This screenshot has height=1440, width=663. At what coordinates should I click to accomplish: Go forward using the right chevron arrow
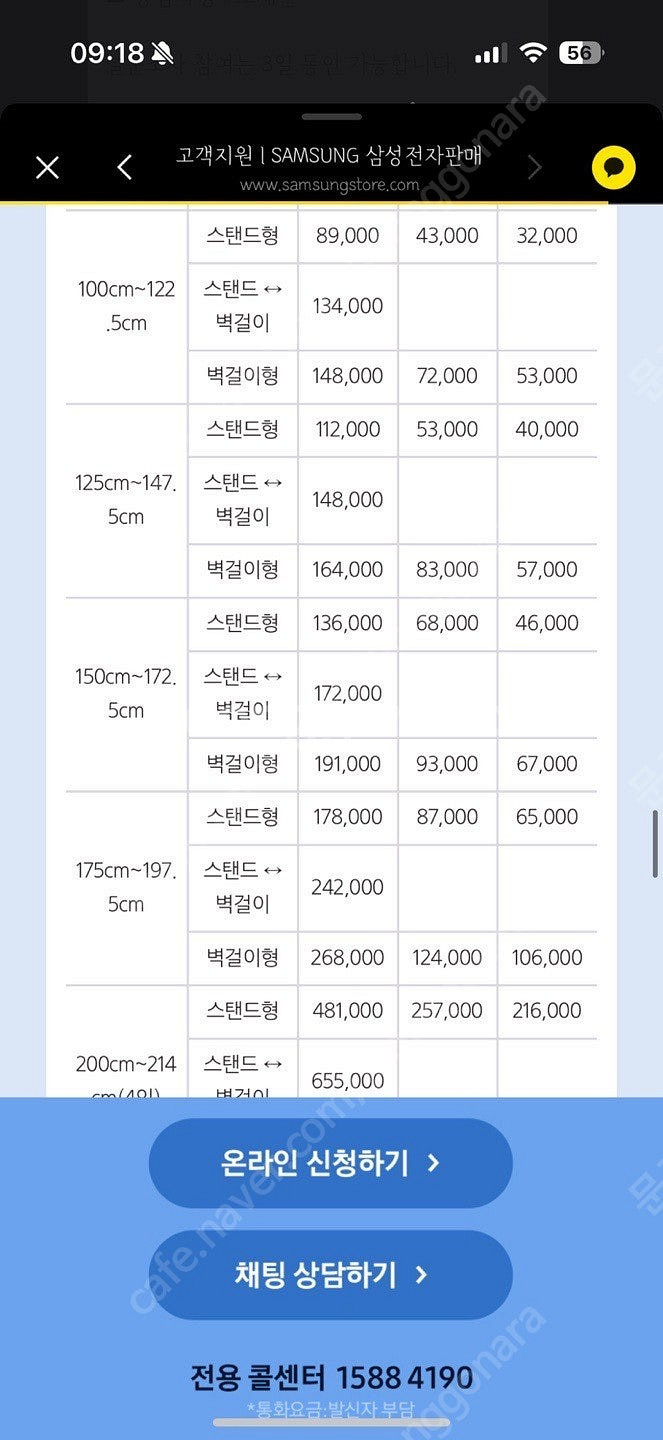tap(534, 167)
